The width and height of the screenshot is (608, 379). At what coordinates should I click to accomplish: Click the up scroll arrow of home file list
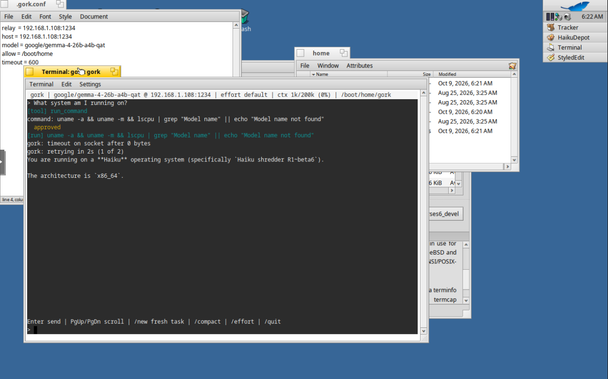tap(515, 74)
